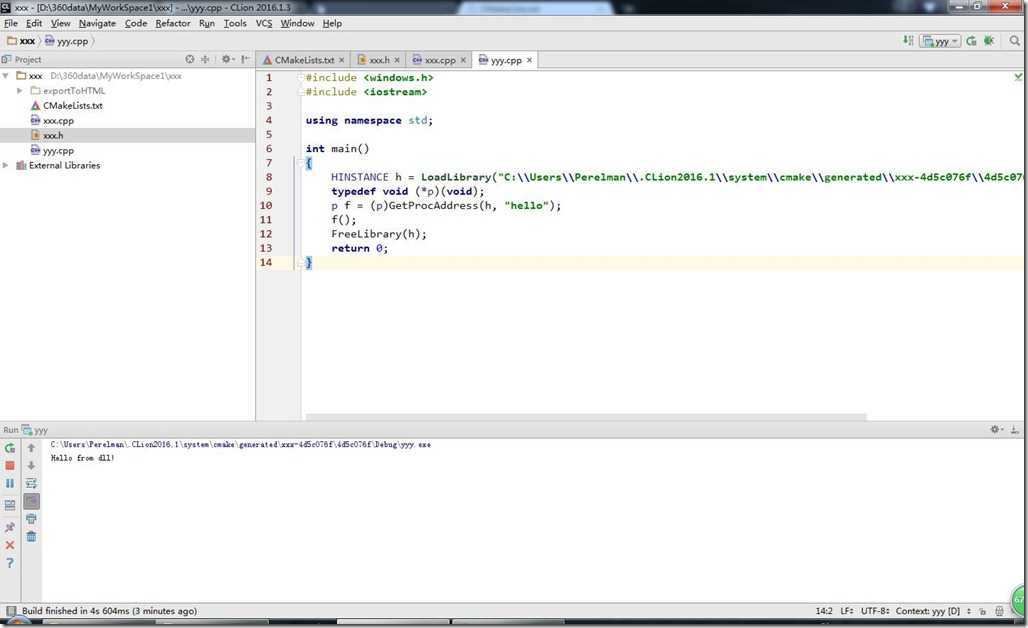Screen dimensions: 1028x628
Task: Click xxx breadcrumb in navigation bar
Action: 22,41
